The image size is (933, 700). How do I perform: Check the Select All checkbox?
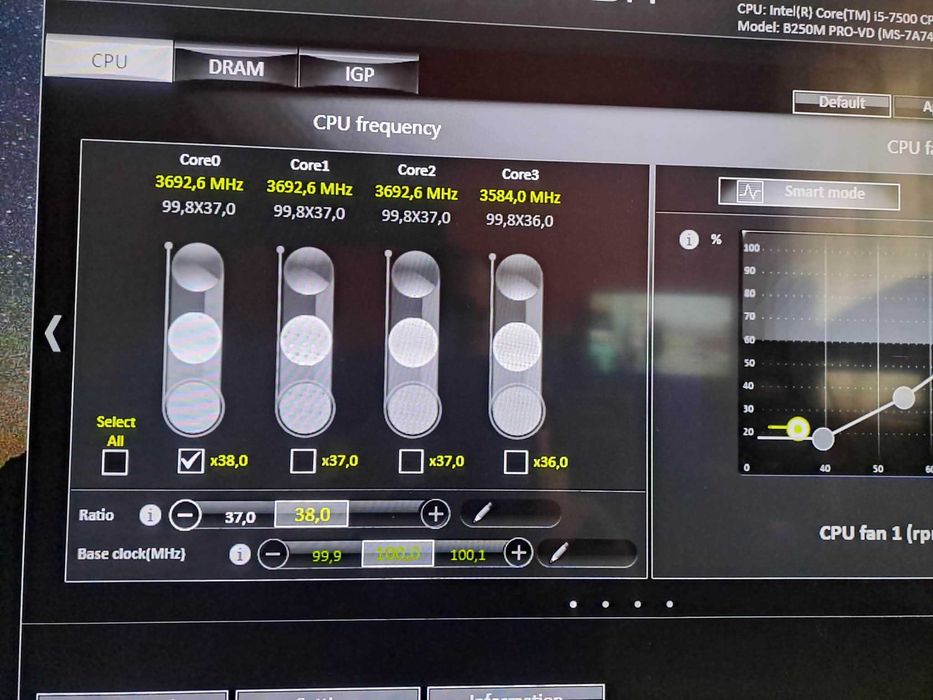(x=115, y=462)
